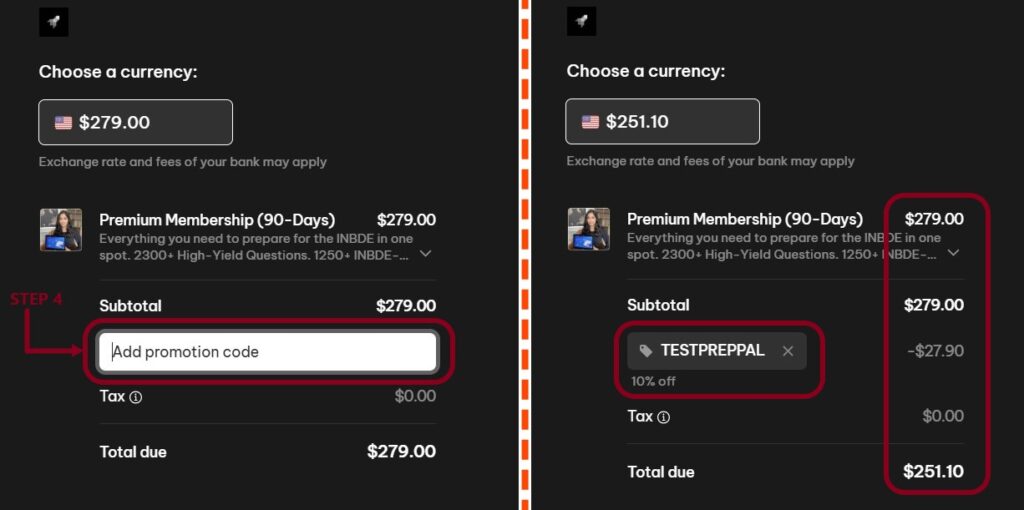
Task: Click the Premium Membership (90-Days) title above the promo field
Action: point(217,220)
